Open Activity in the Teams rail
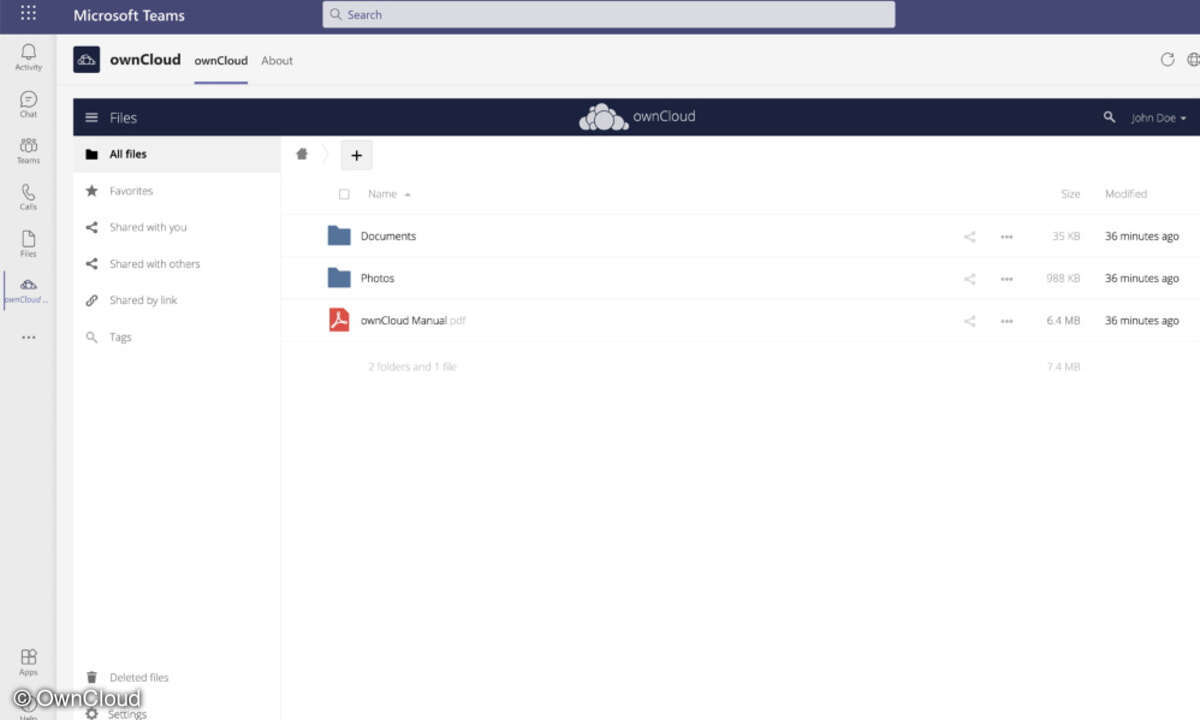 [28, 56]
